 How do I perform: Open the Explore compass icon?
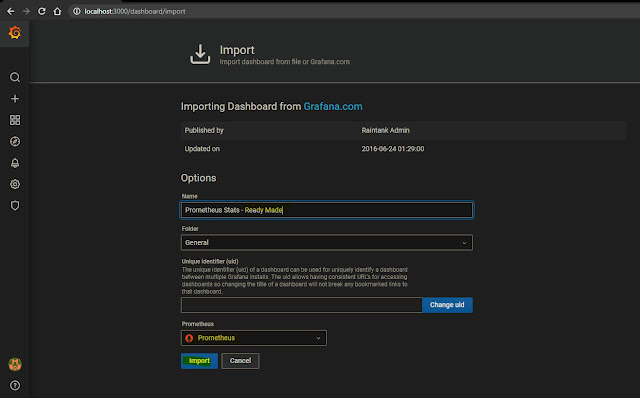(x=15, y=141)
